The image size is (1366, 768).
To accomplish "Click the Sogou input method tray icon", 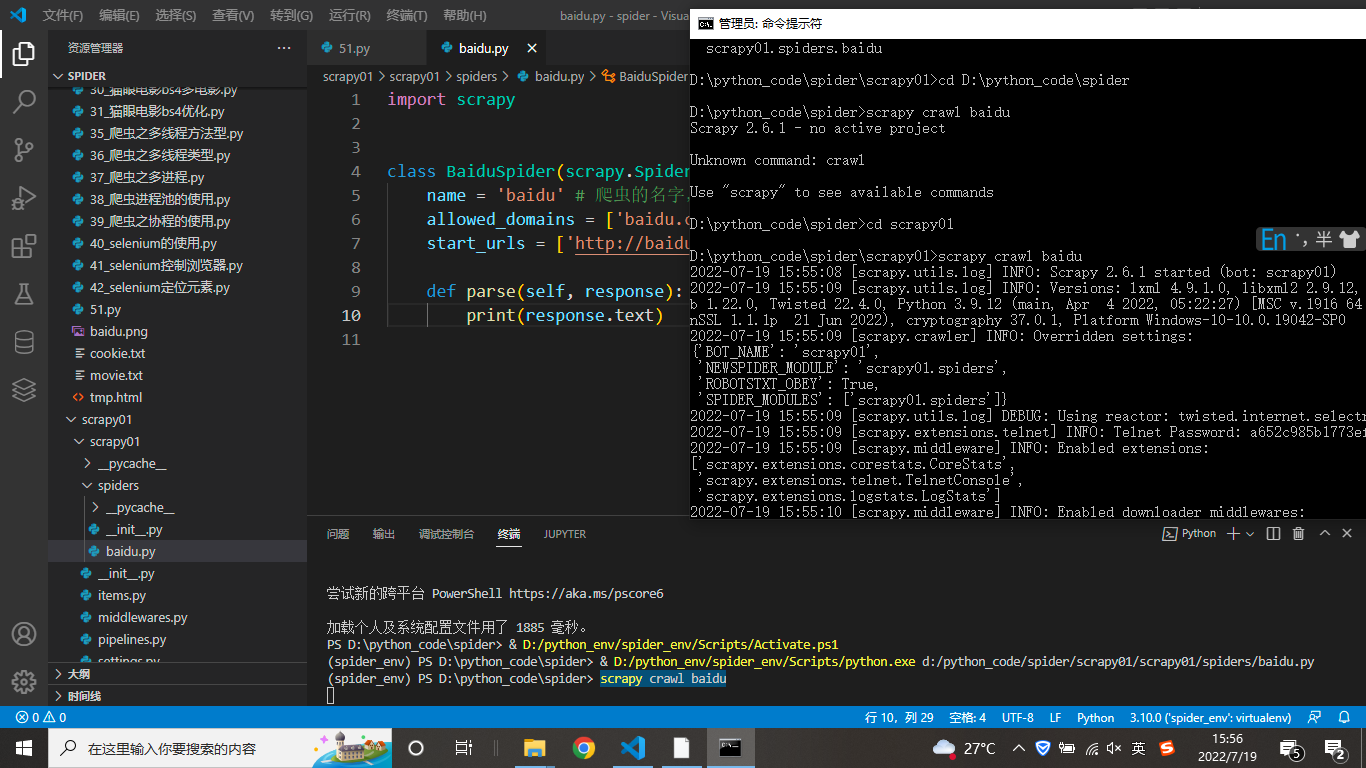I will [x=1167, y=748].
